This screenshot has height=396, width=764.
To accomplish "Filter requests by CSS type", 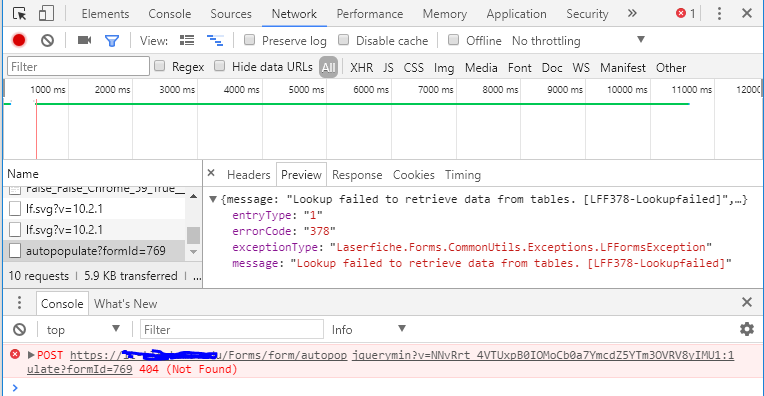I will 414,68.
